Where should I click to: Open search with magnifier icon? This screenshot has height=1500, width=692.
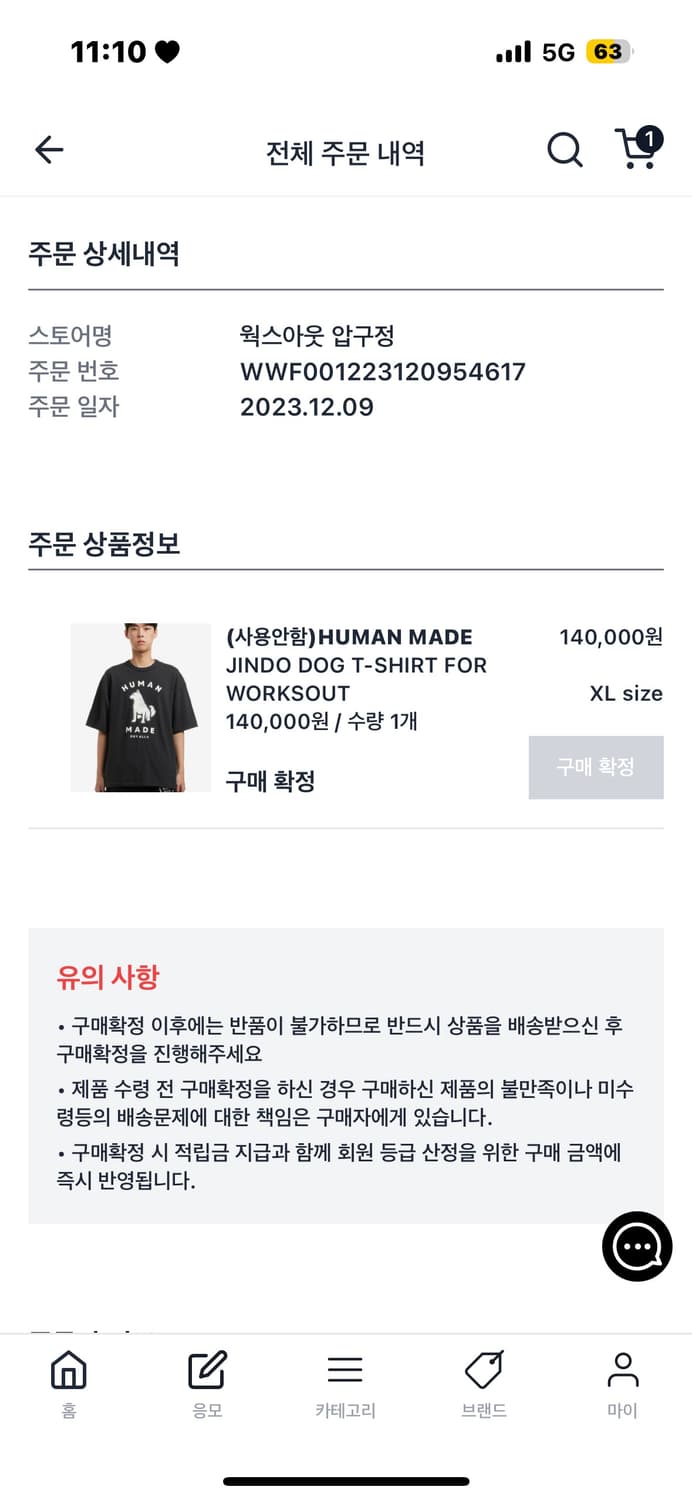pos(564,151)
